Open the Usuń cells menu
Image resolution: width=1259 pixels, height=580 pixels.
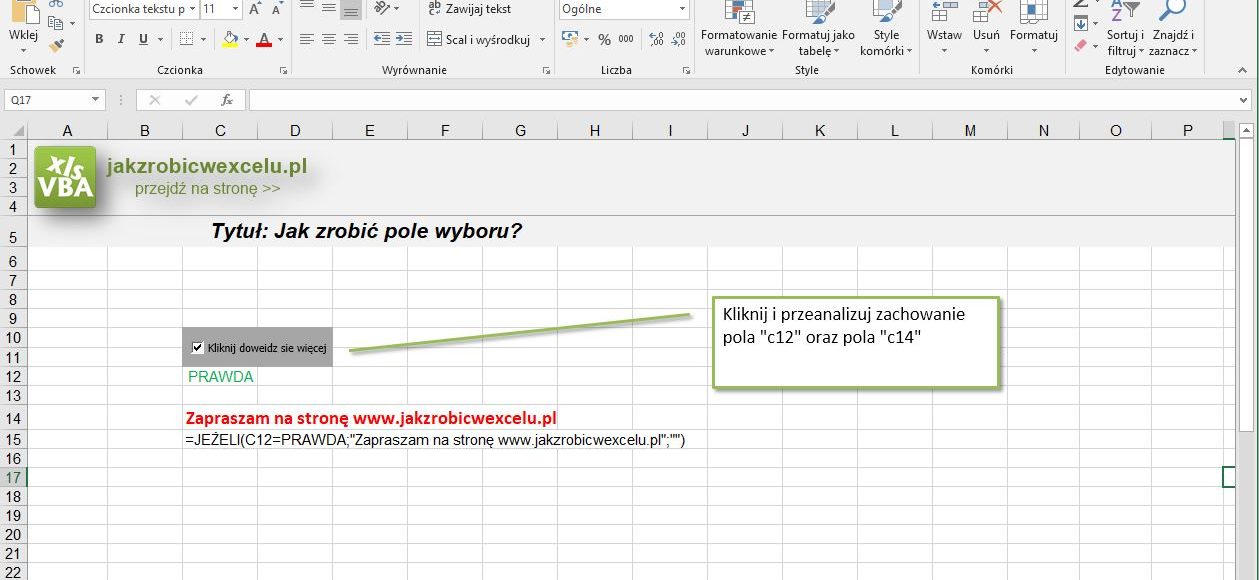pyautogui.click(x=986, y=28)
